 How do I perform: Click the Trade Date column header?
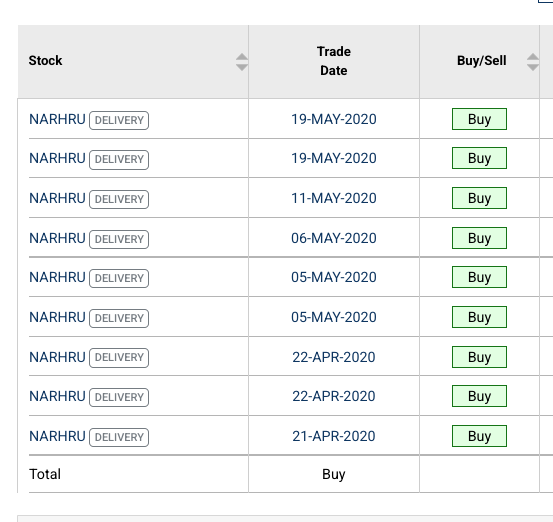334,61
